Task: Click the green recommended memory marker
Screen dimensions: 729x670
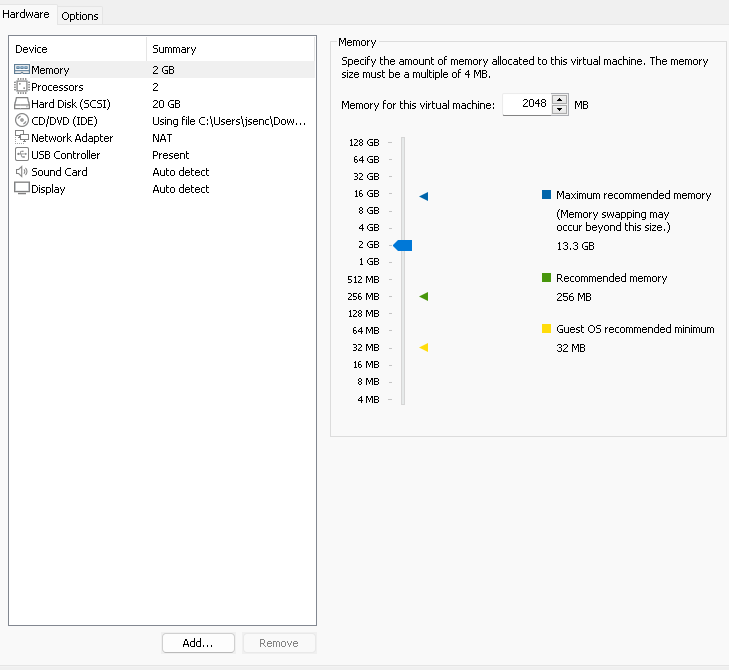Action: (x=424, y=297)
